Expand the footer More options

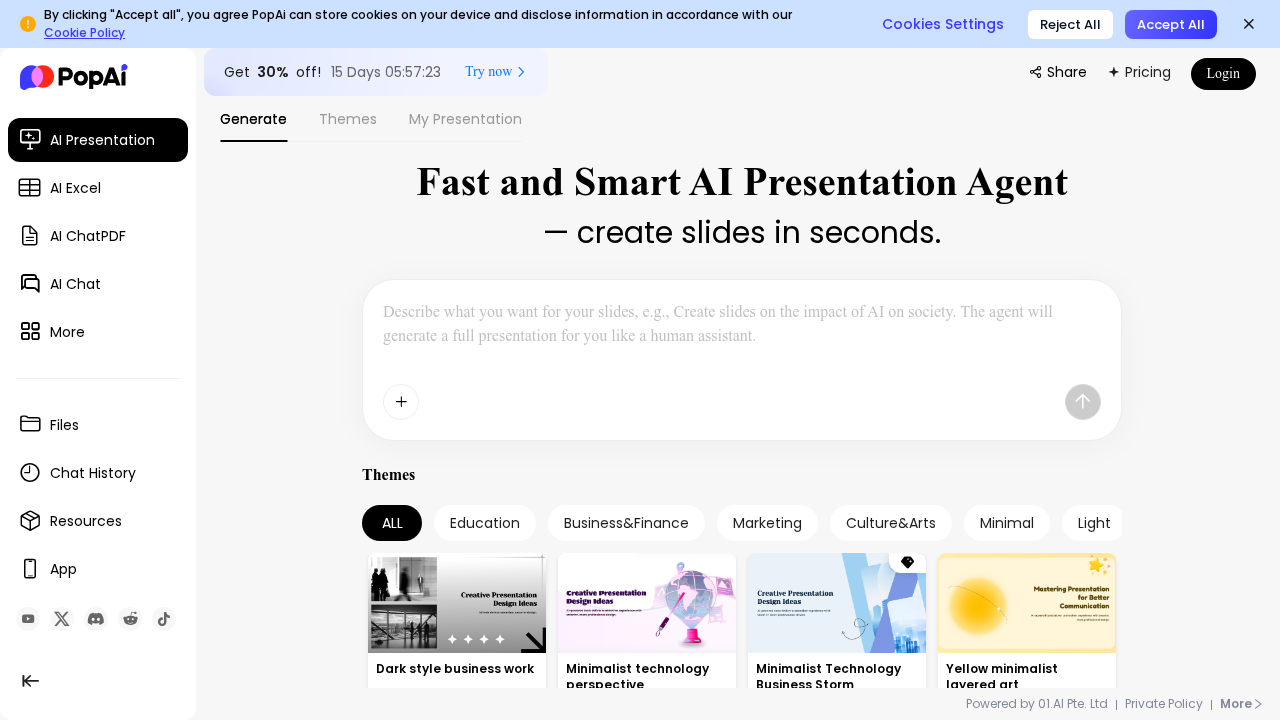(x=1238, y=703)
